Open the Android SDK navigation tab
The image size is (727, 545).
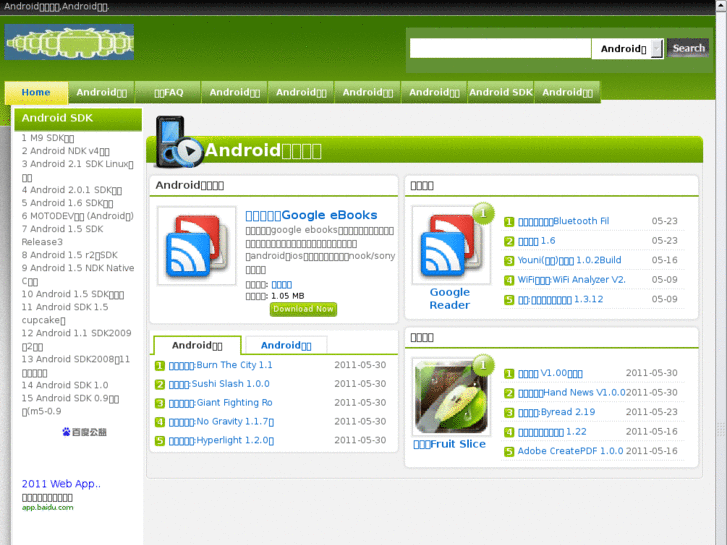[x=501, y=92]
